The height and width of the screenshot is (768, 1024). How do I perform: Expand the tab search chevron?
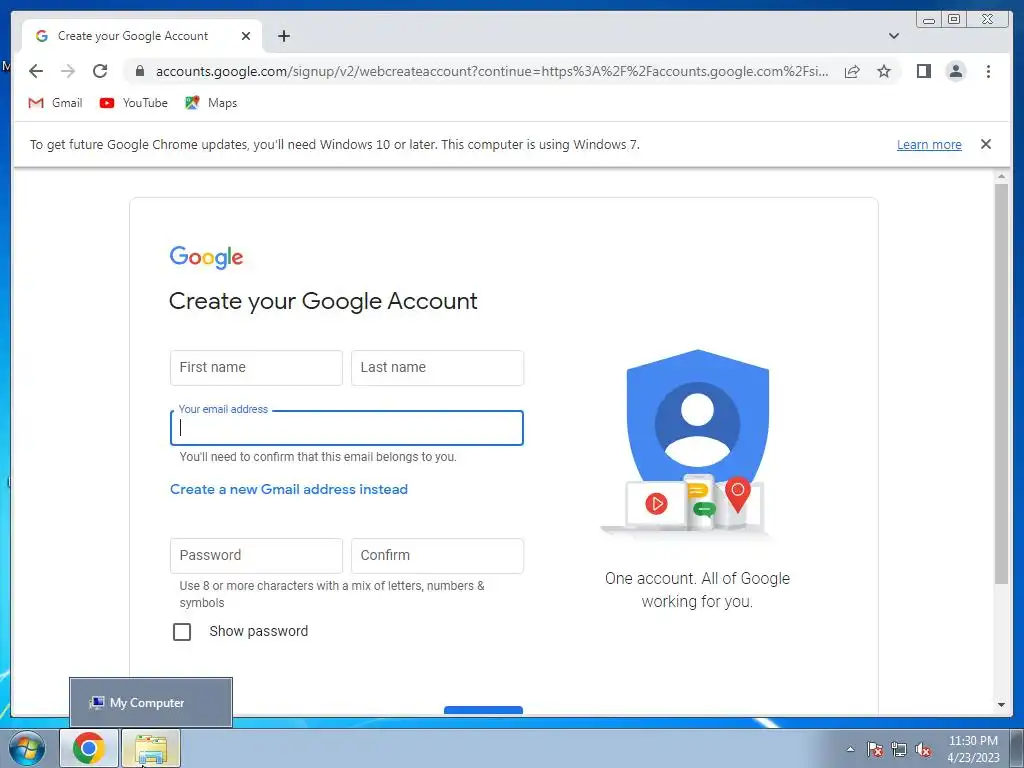point(894,36)
